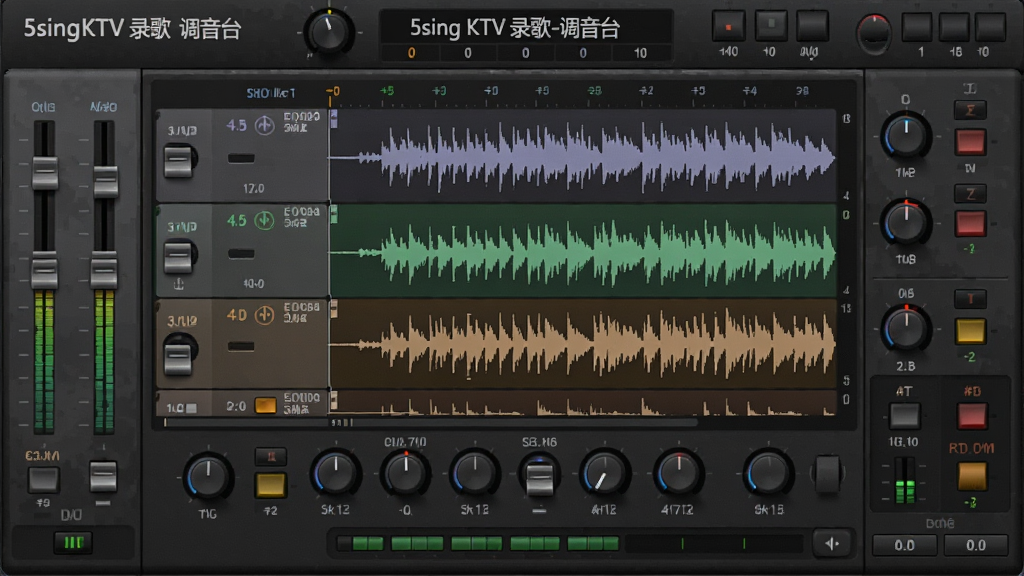Click the TUB knob in the right panel
1024x576 pixels.
[x=906, y=223]
